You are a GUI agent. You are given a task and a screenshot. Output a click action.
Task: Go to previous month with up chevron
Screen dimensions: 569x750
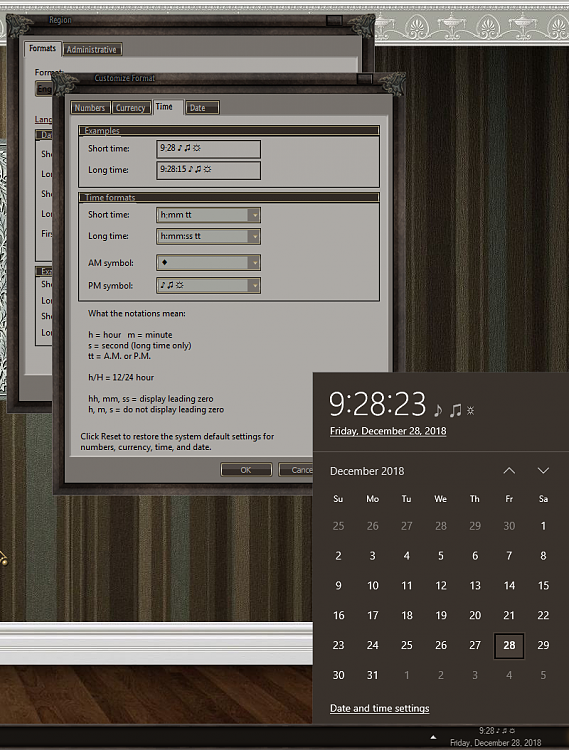click(509, 471)
